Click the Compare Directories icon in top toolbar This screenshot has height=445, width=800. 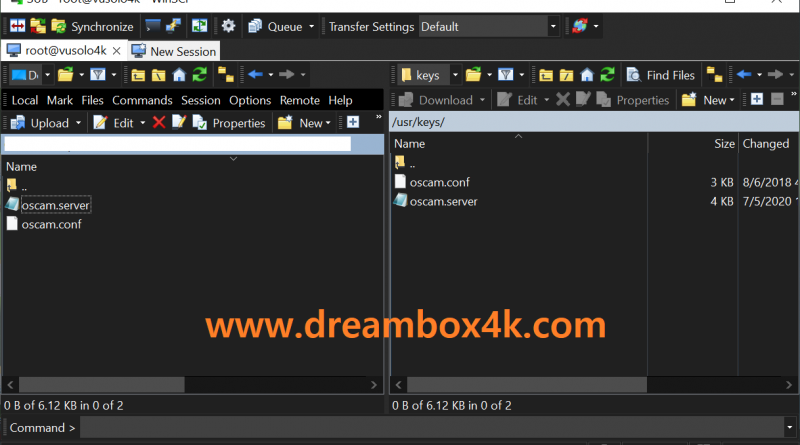(x=17, y=26)
